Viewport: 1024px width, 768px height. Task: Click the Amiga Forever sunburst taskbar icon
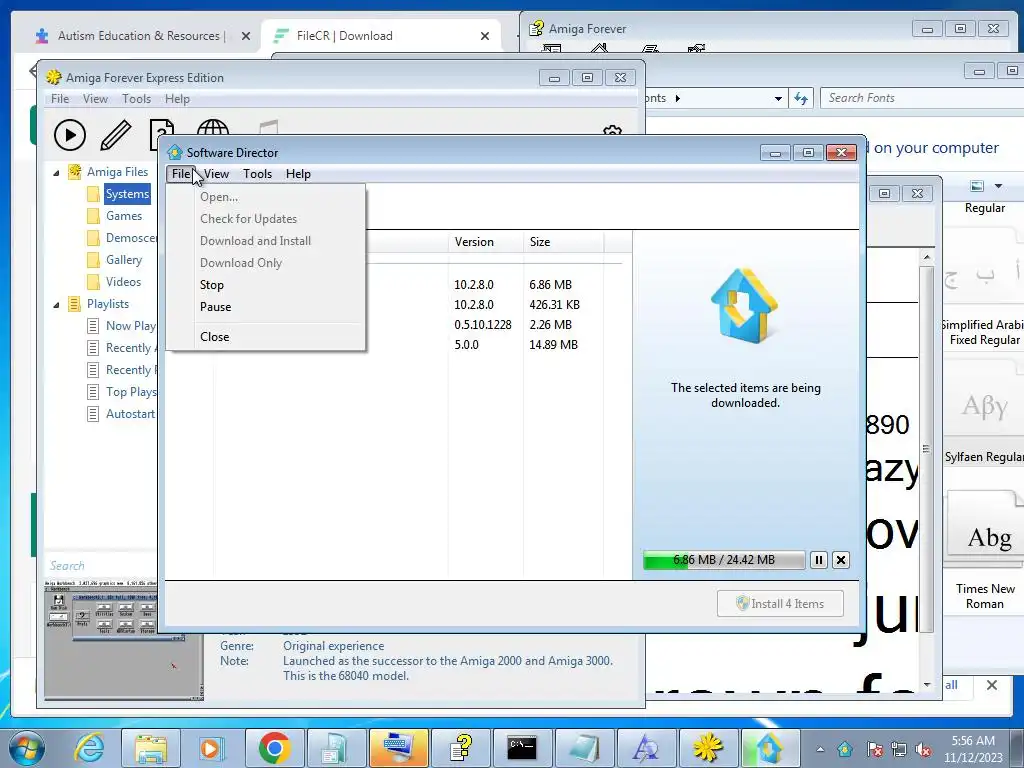click(x=707, y=748)
